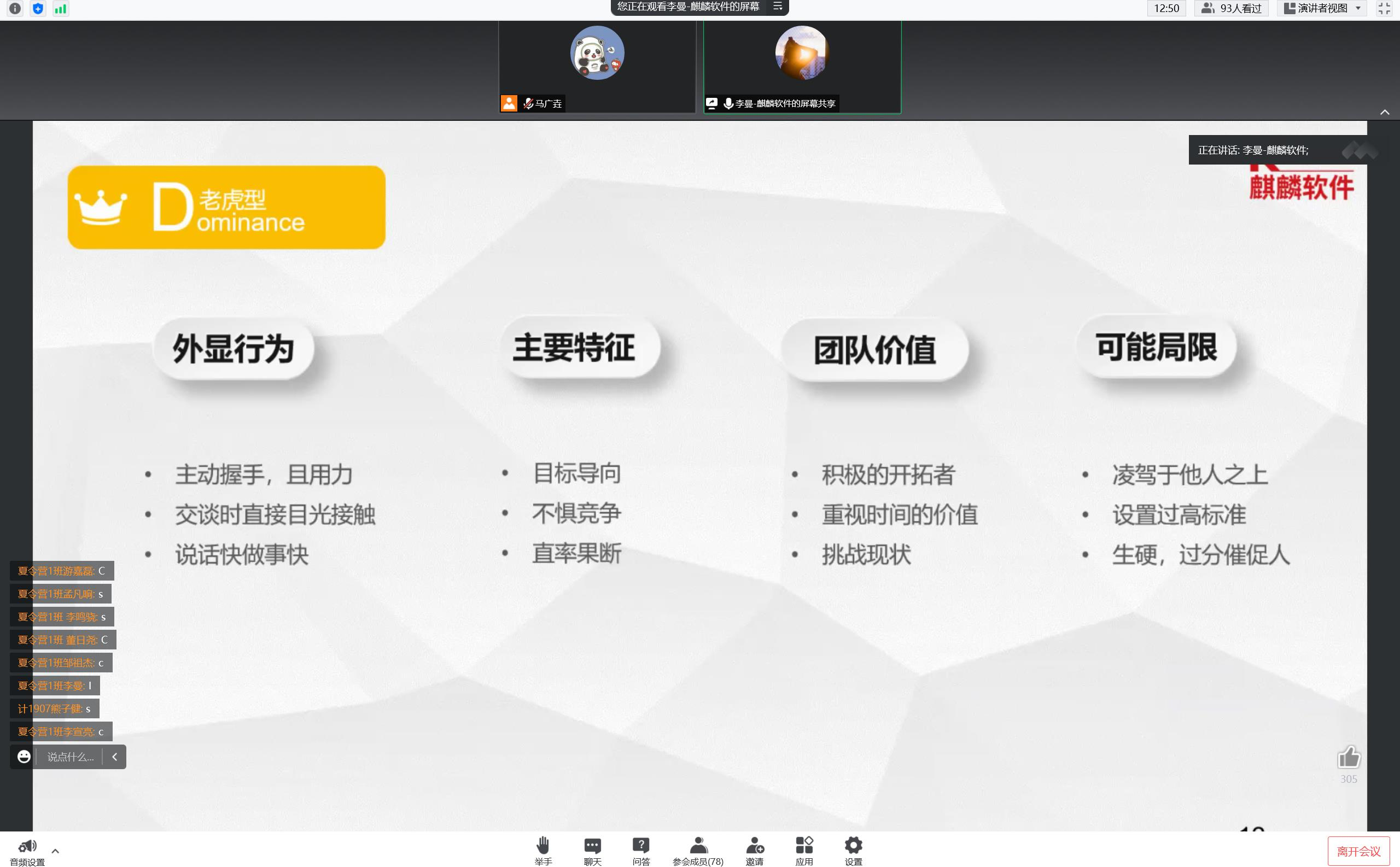This screenshot has height=867, width=1400.
Task: Open the Speaker View (演讲者视图) dropdown
Action: click(x=1322, y=9)
